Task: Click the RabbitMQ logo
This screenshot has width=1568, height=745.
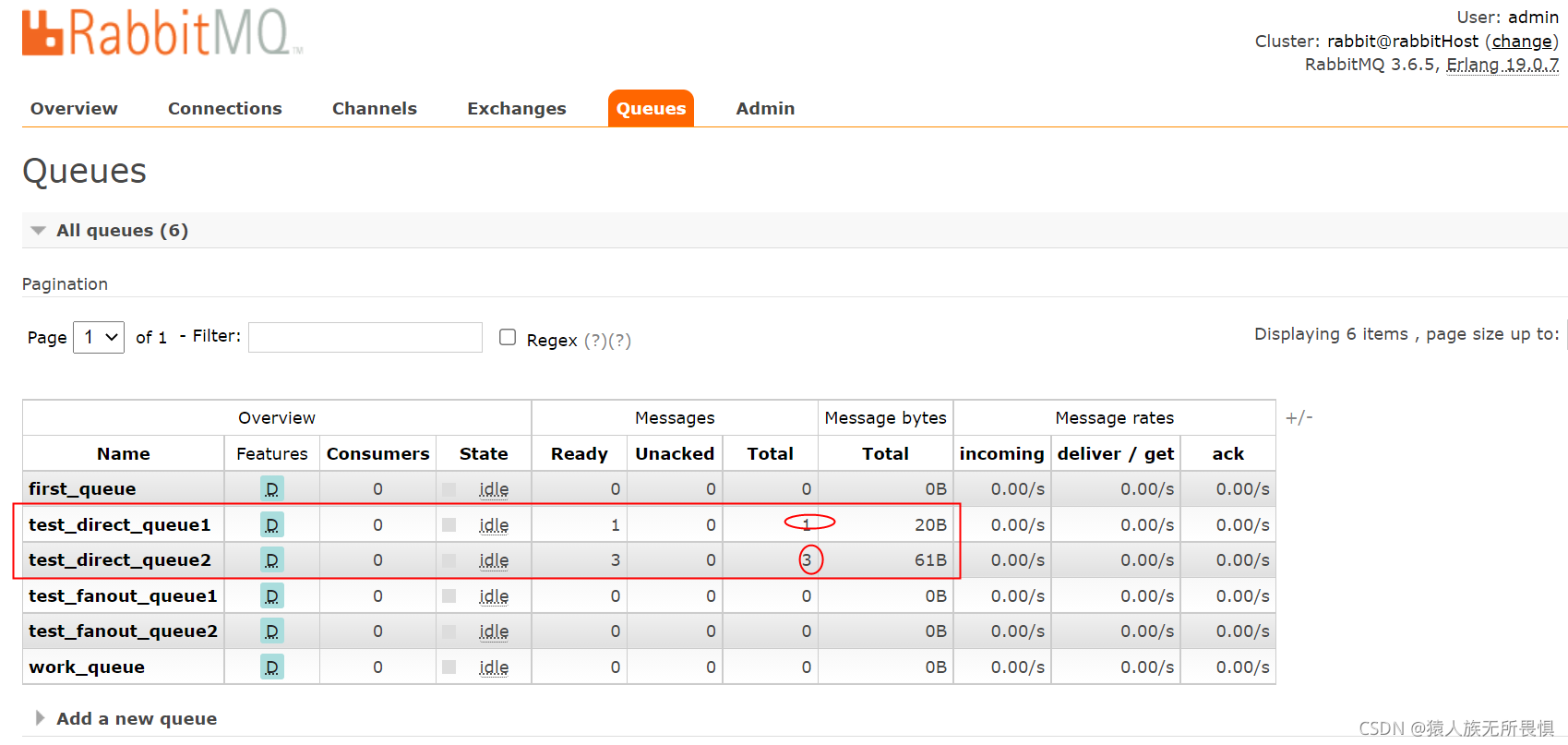Action: tap(162, 33)
